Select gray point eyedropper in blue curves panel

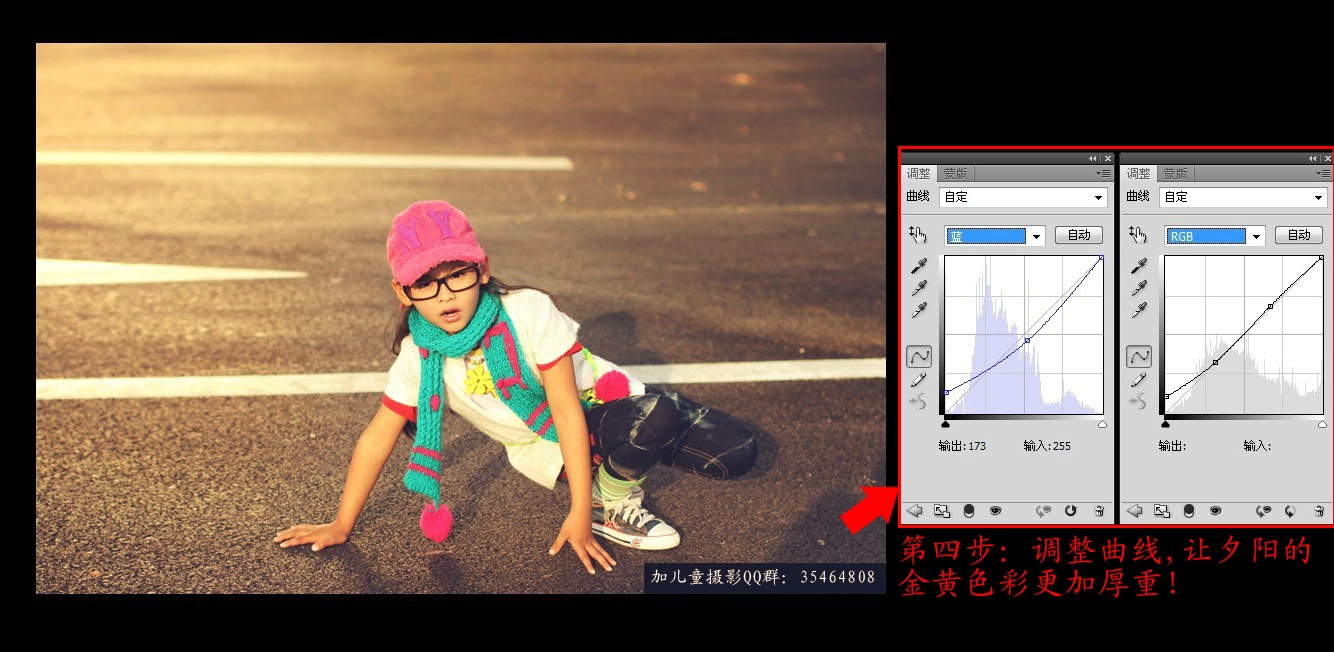coord(917,288)
